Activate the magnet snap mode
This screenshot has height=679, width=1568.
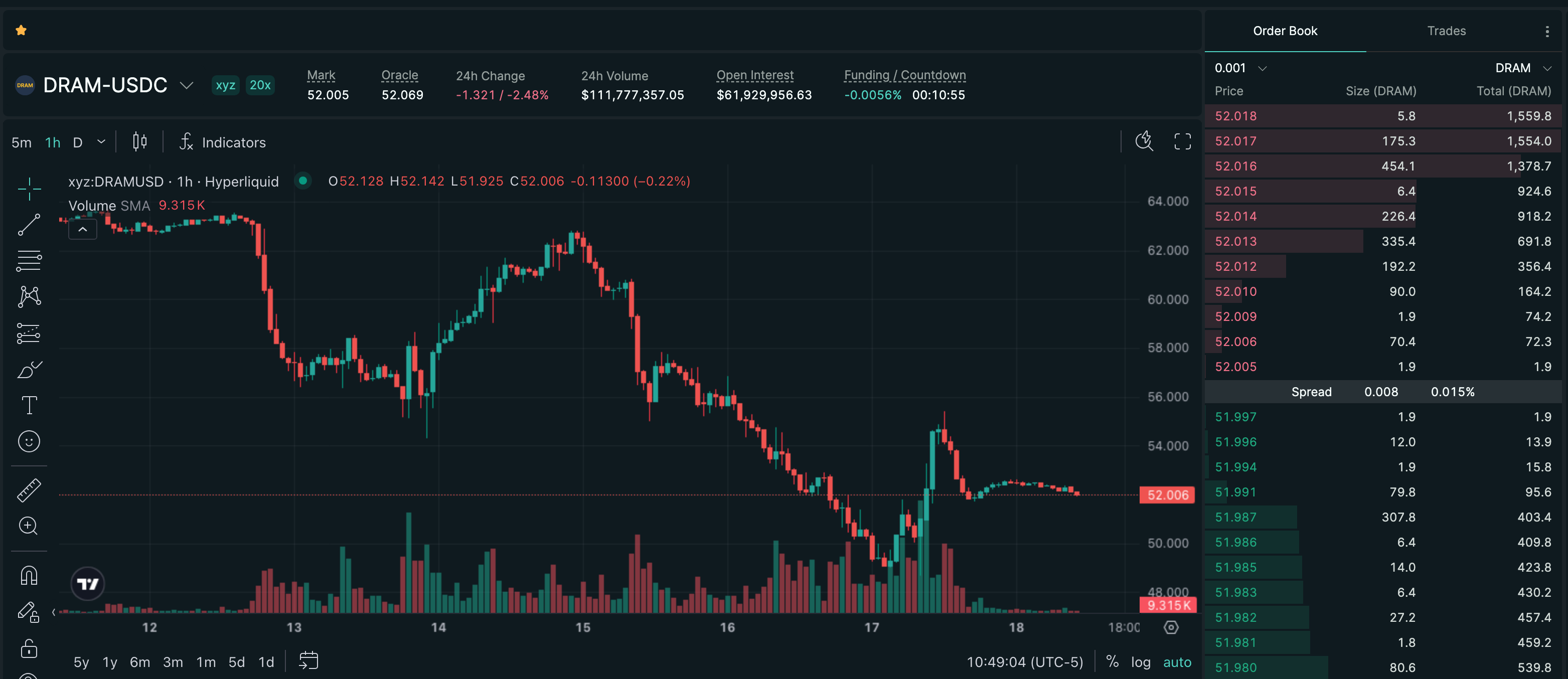pyautogui.click(x=29, y=576)
